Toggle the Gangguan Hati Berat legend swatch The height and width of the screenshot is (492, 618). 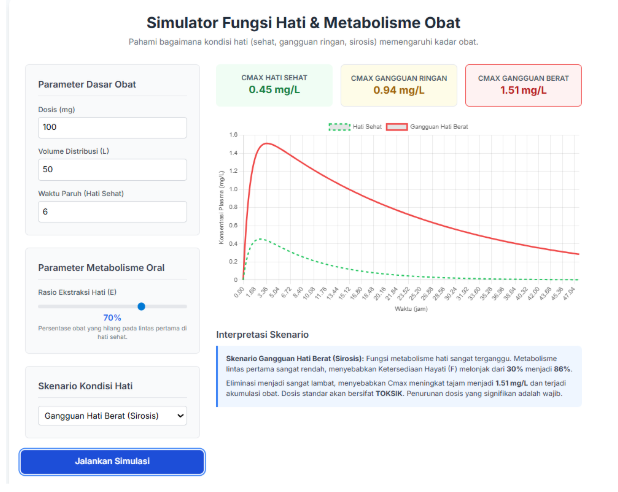(396, 127)
